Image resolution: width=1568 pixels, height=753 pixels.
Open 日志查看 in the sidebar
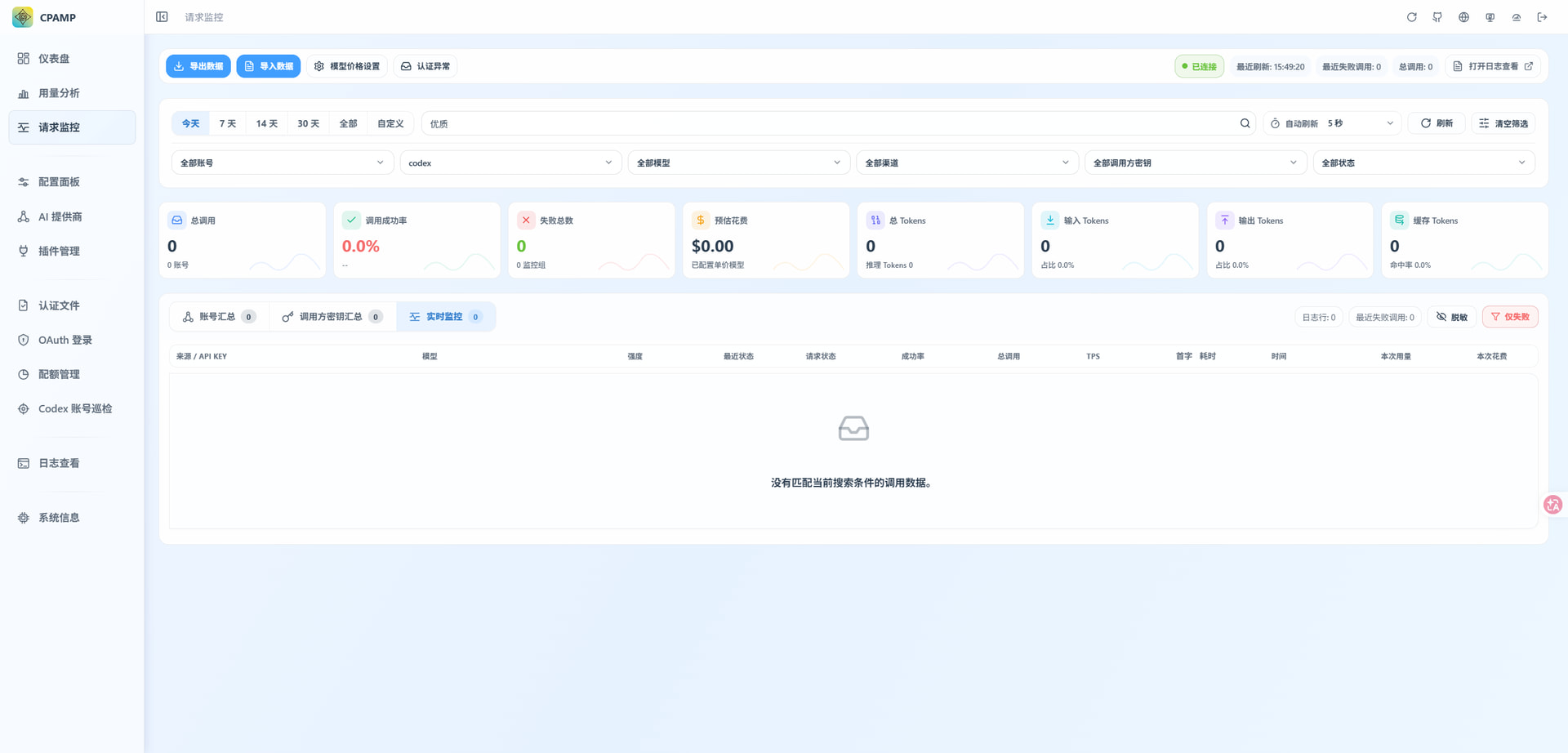pos(72,463)
